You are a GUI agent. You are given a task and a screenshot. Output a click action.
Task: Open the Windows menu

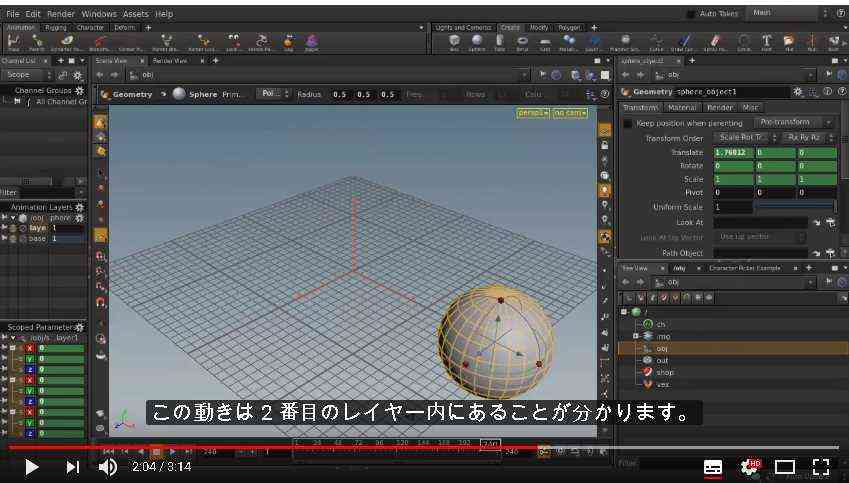(99, 14)
